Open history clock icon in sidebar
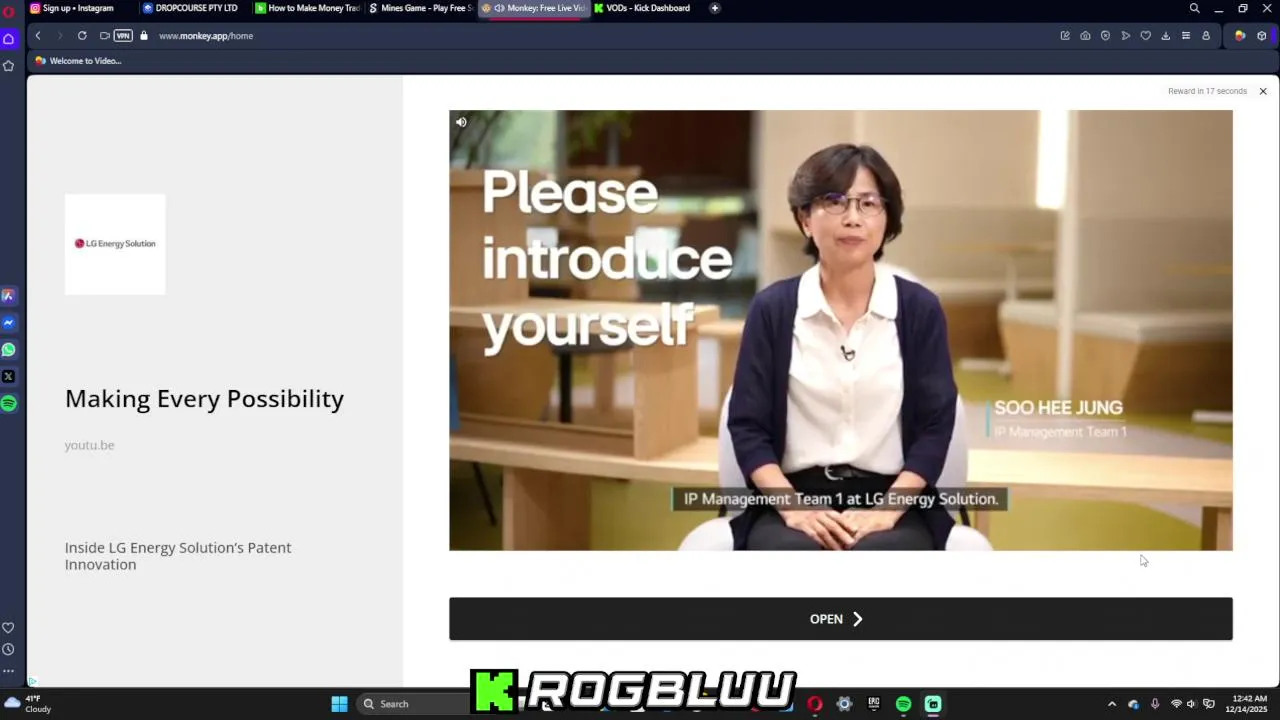Viewport: 1280px width, 720px height. coord(8,650)
